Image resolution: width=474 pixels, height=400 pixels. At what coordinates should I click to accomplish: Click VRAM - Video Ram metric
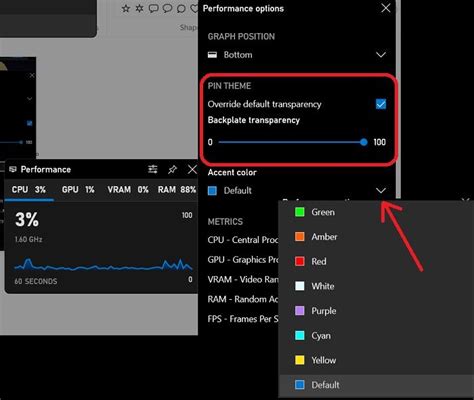(243, 279)
